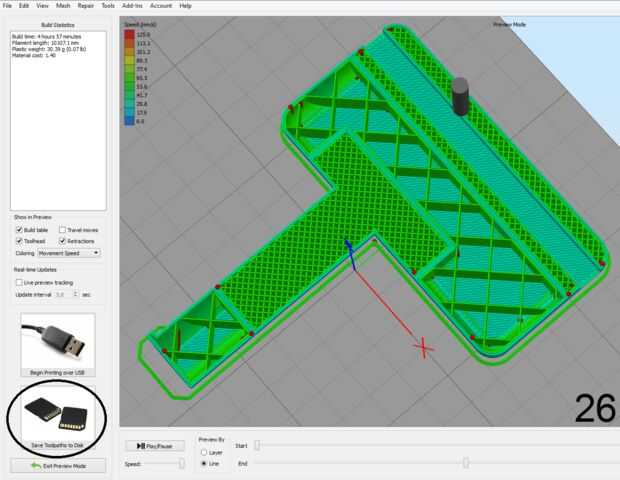The height and width of the screenshot is (480, 620).
Task: Click inside the Build Statistics text box
Action: [58, 121]
